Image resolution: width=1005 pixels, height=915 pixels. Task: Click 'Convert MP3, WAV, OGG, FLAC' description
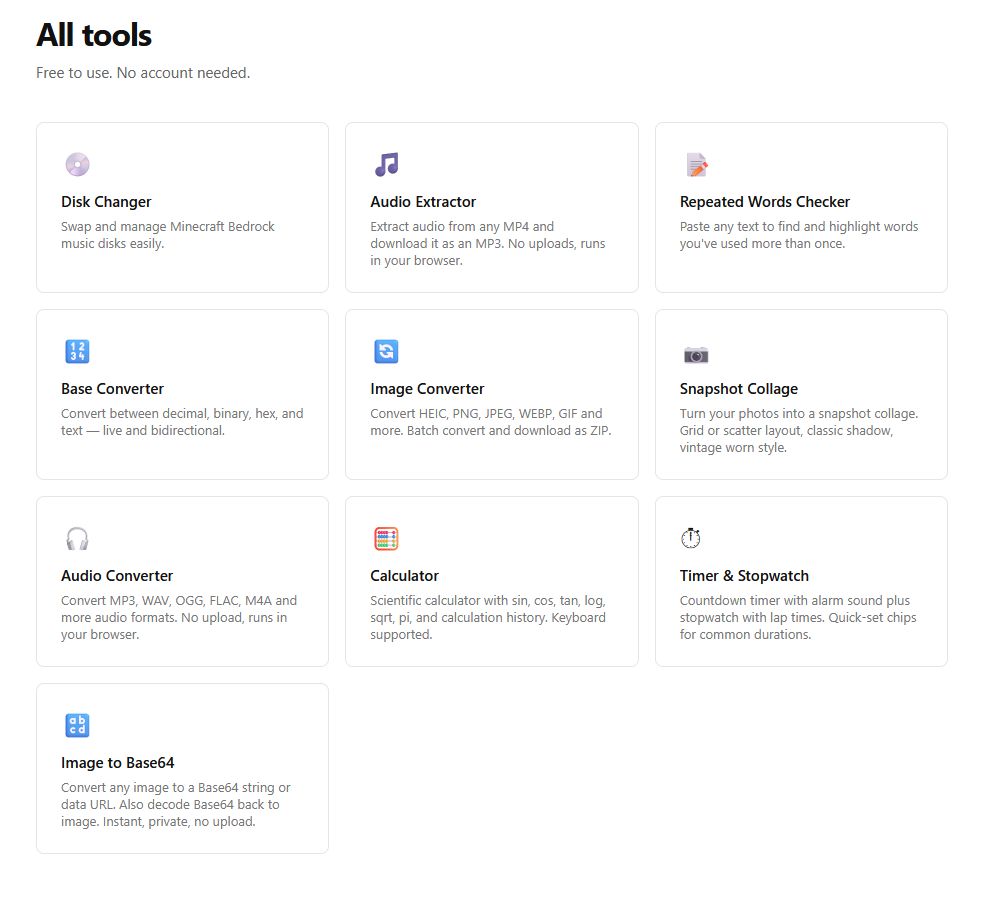pyautogui.click(x=179, y=618)
